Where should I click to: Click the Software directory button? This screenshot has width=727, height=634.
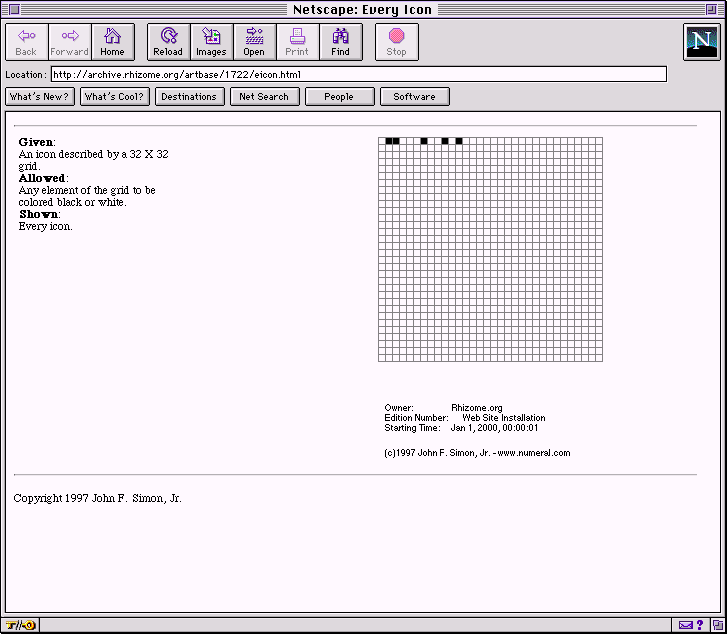coord(414,97)
